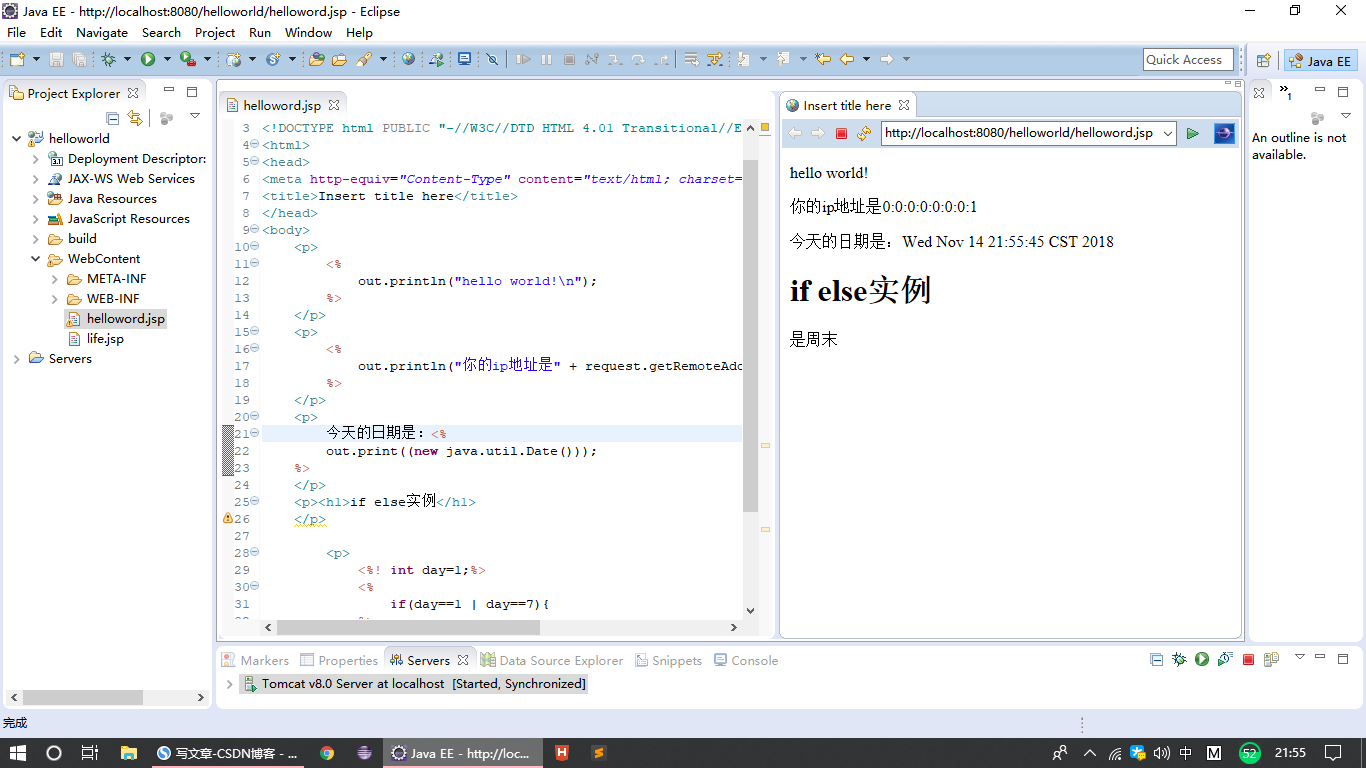Click the Back navigation arrow in main toolbar
1366x768 pixels.
847,59
